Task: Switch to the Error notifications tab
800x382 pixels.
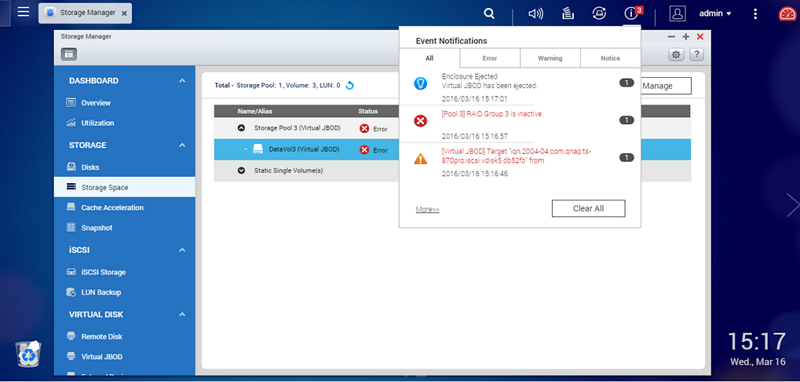Action: (x=490, y=58)
